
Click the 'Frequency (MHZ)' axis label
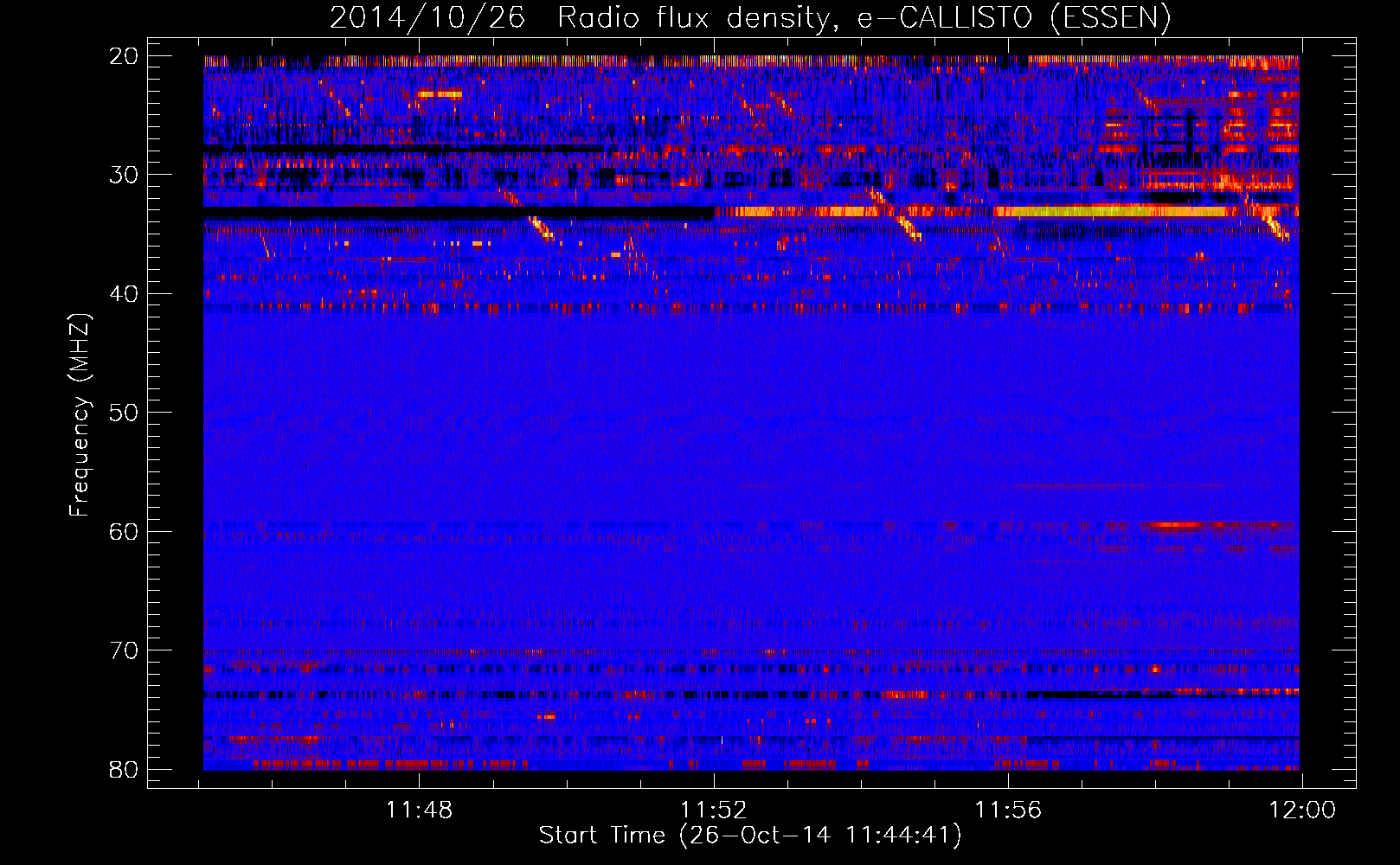(80, 415)
